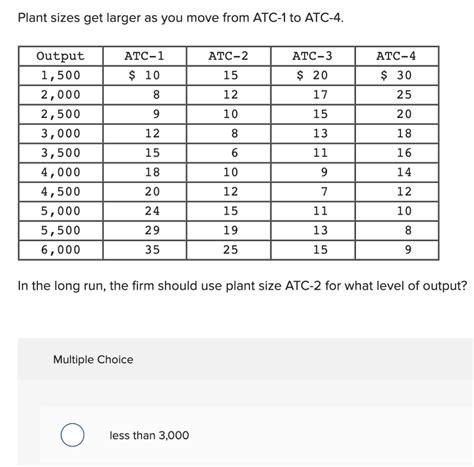Image resolution: width=474 pixels, height=467 pixels.
Task: Click the ATC-4 column header
Action: pos(397,56)
